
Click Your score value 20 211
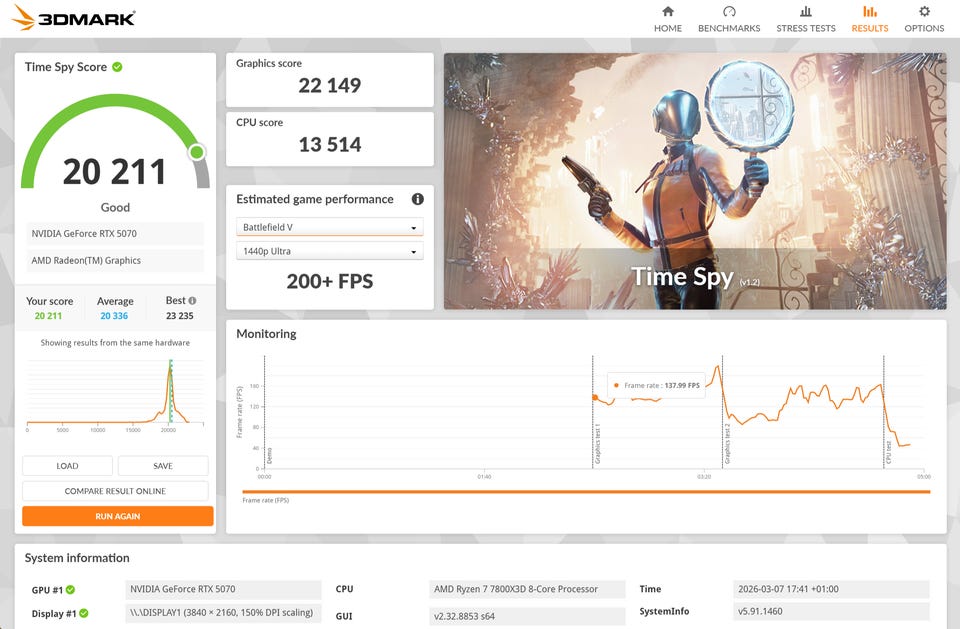click(48, 316)
